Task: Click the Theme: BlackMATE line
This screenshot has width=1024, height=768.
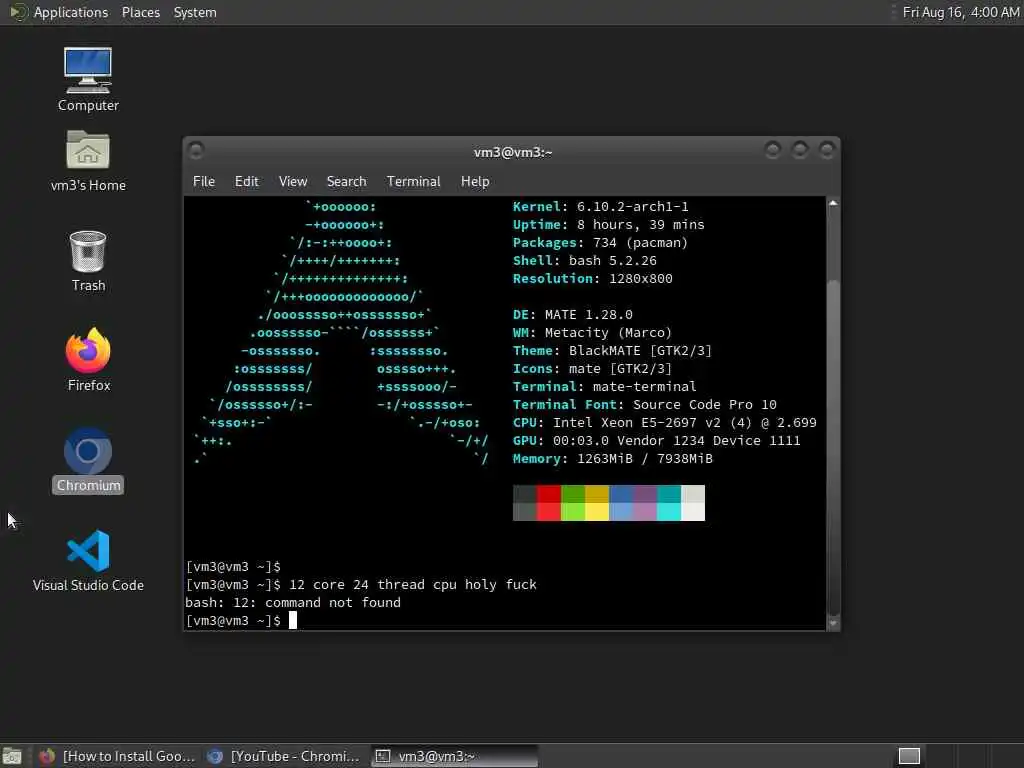Action: coord(612,351)
